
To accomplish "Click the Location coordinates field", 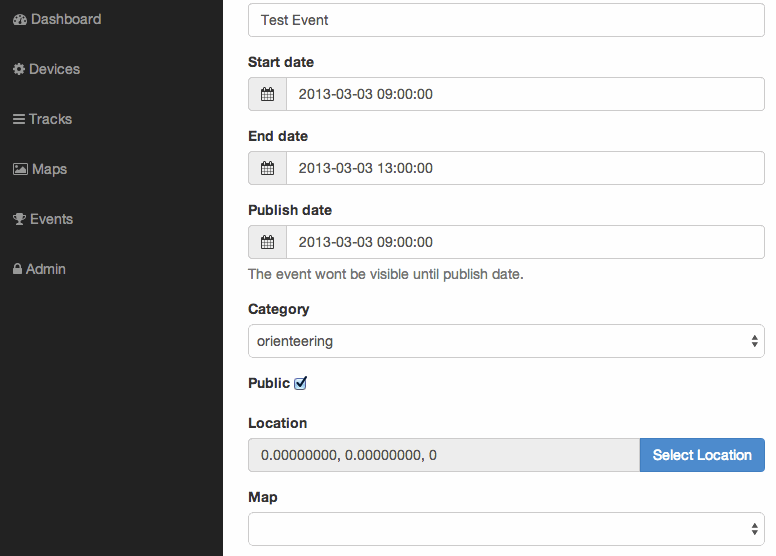I will coord(444,455).
